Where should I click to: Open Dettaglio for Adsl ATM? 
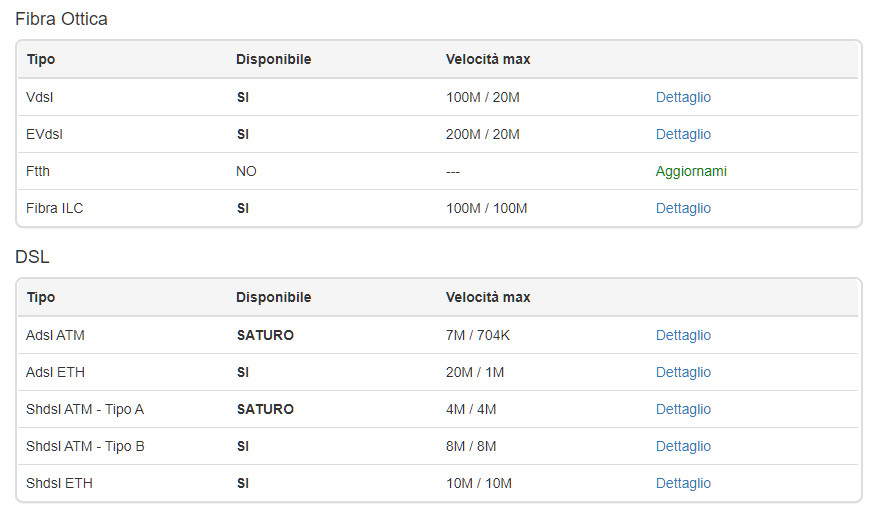click(683, 335)
